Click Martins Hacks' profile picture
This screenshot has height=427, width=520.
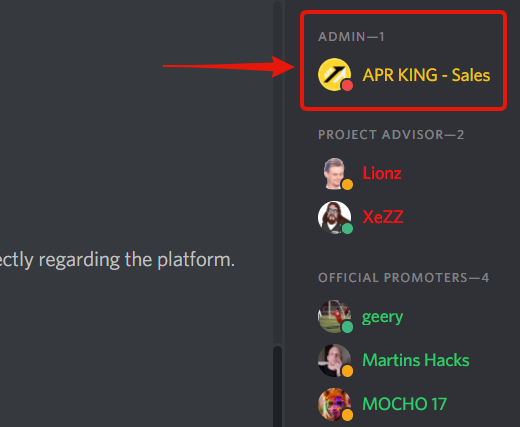(334, 360)
